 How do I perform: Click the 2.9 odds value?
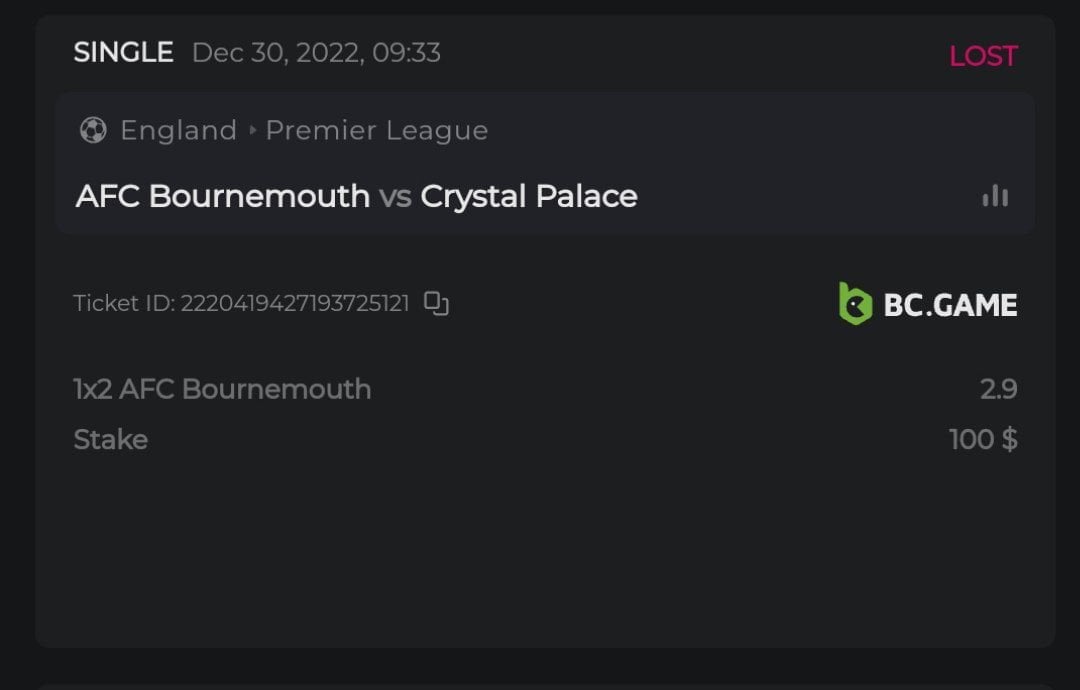point(998,389)
